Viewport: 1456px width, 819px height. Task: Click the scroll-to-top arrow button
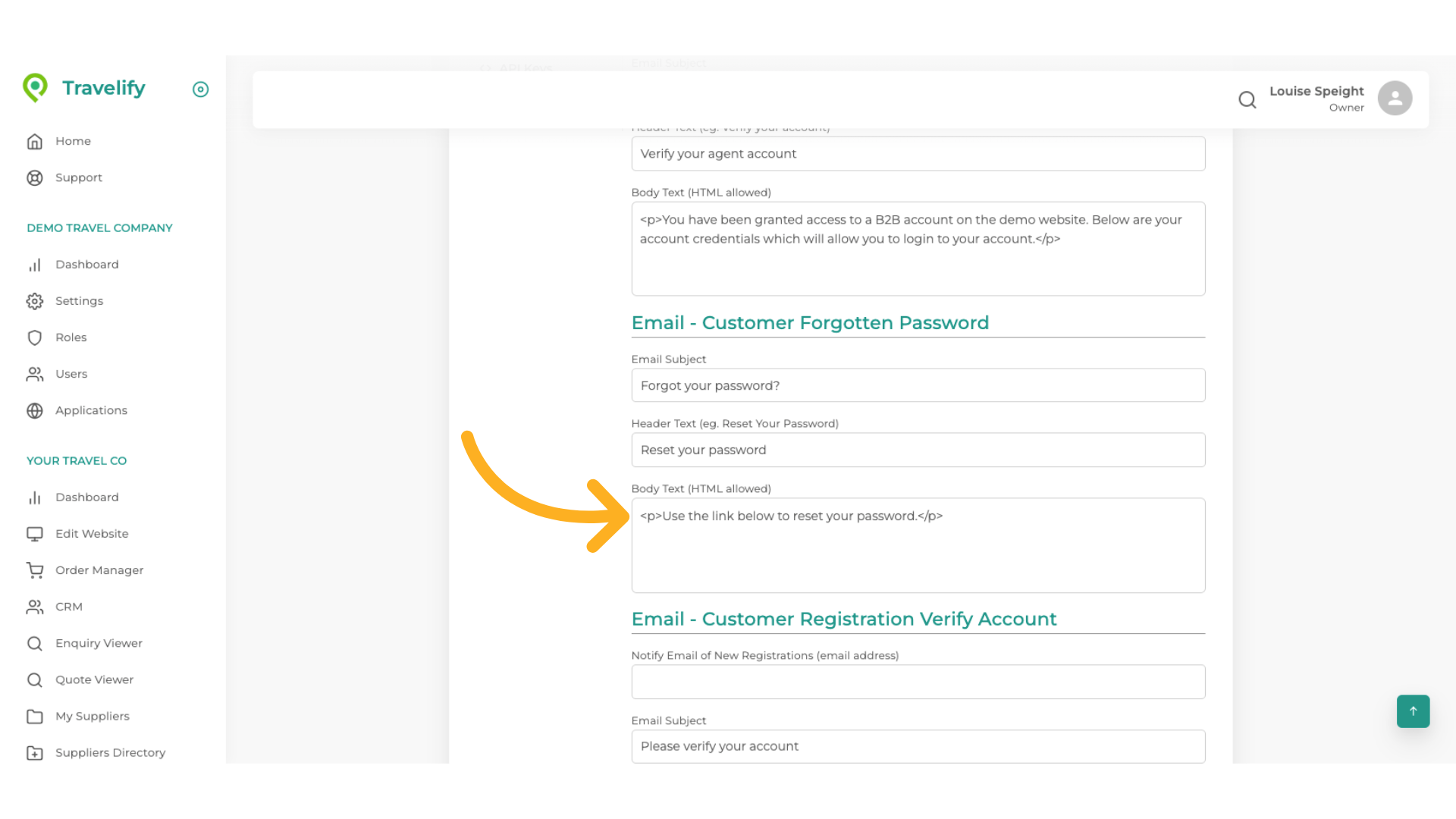tap(1413, 711)
